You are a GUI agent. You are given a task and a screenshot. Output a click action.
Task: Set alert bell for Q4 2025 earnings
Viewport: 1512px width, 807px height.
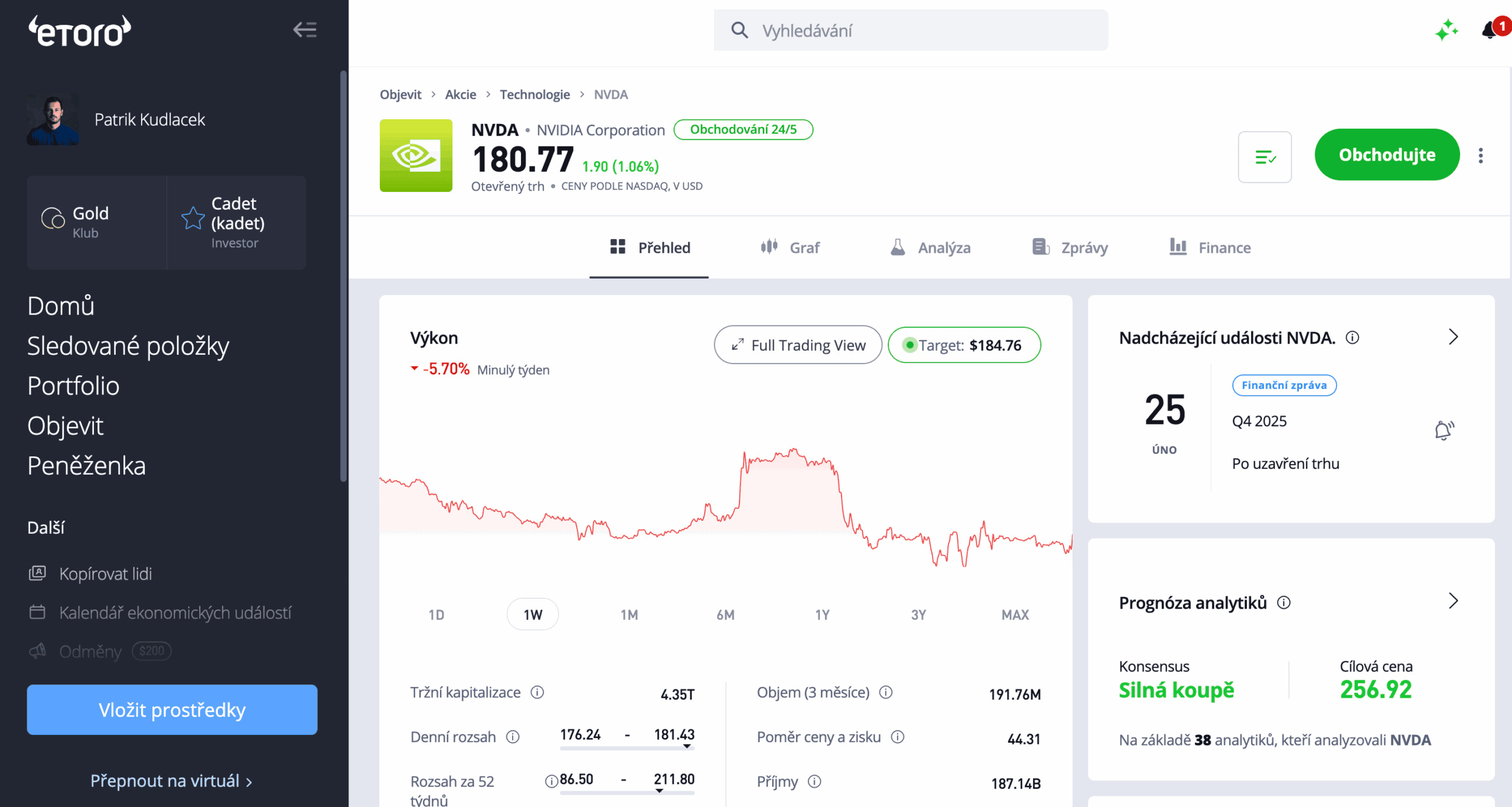pyautogui.click(x=1443, y=430)
